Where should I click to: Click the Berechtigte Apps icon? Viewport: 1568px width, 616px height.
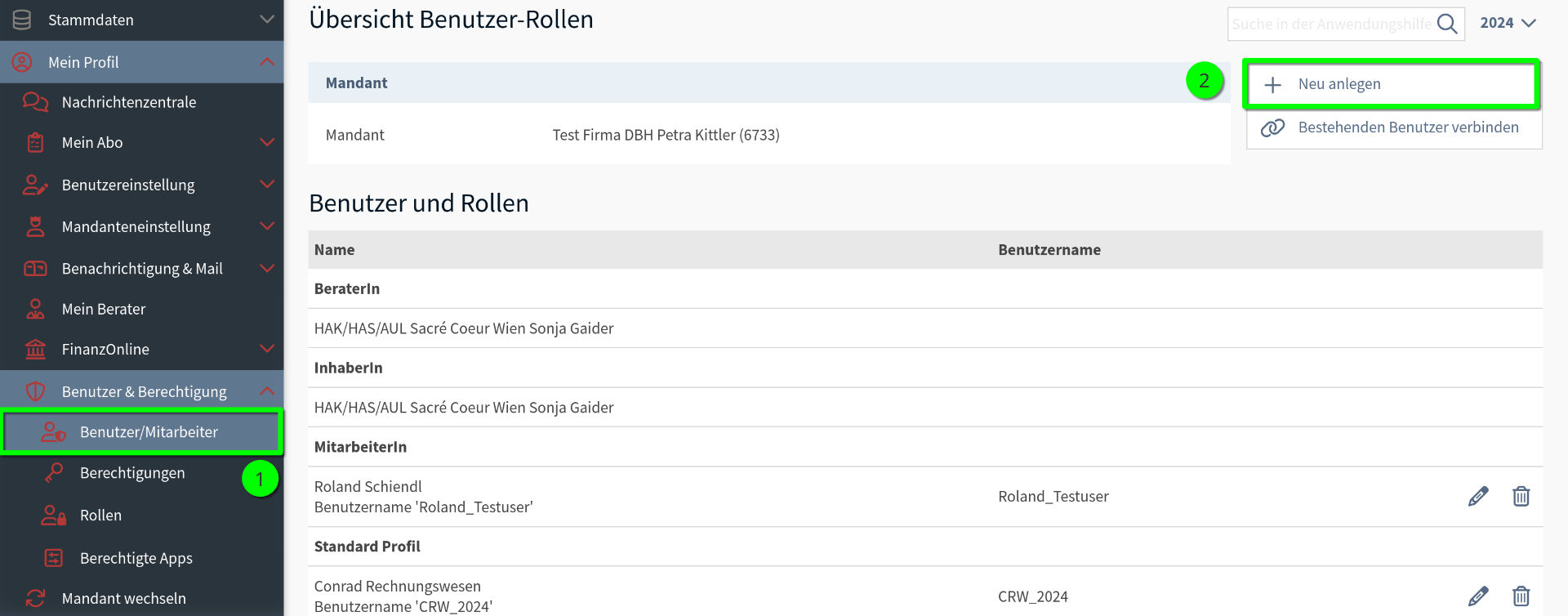tap(54, 558)
